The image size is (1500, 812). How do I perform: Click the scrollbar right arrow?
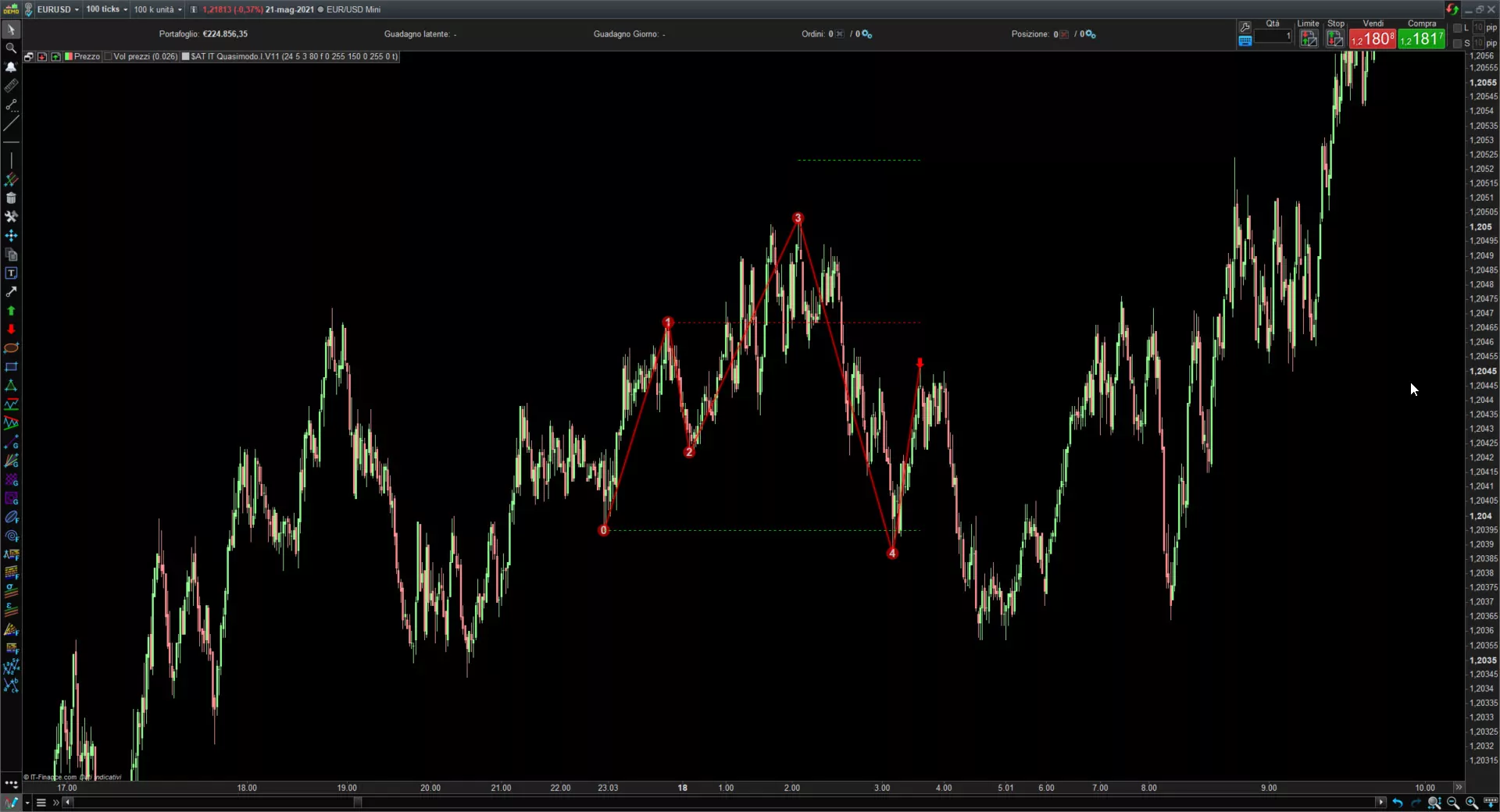click(1380, 803)
